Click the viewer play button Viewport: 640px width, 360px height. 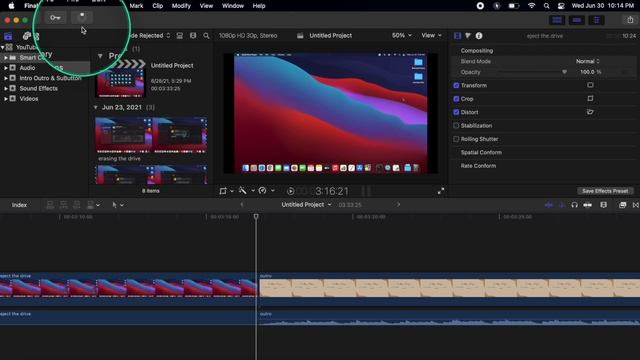click(291, 191)
